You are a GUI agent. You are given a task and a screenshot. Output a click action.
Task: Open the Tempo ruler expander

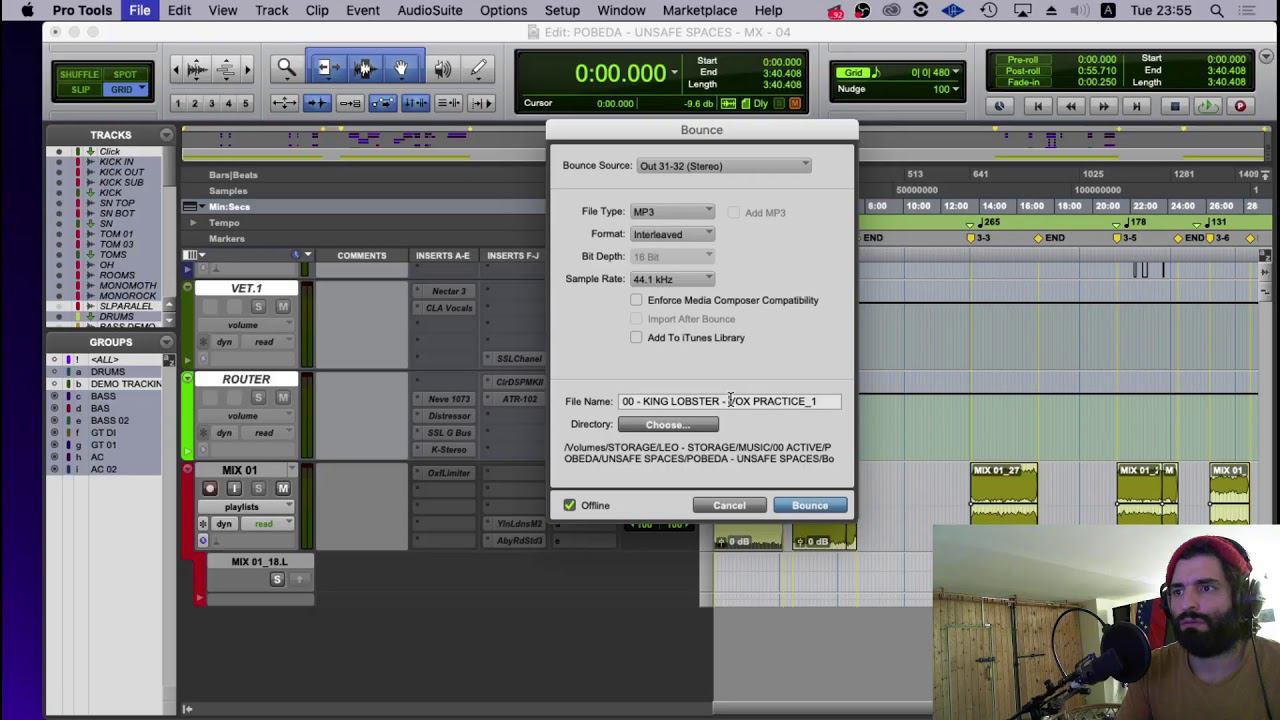193,223
